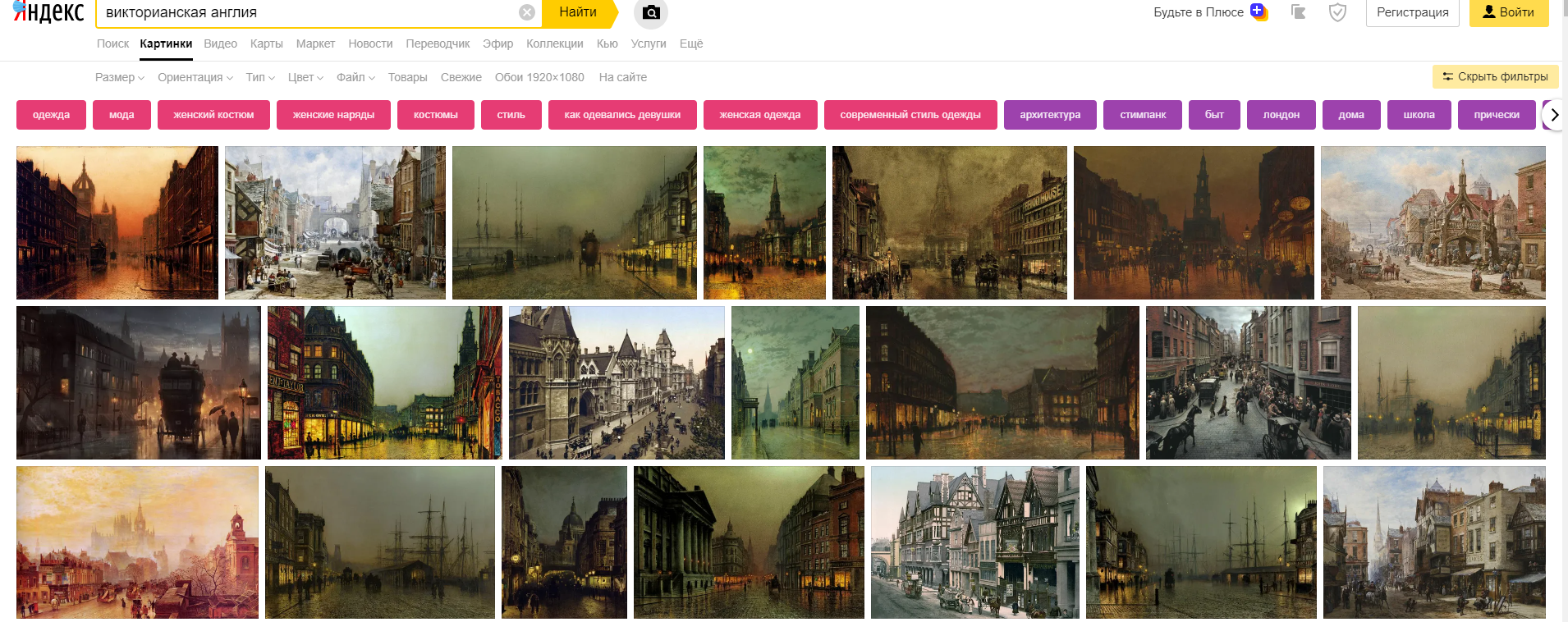Click the shield protection icon
The image size is (1568, 622).
pyautogui.click(x=1337, y=12)
